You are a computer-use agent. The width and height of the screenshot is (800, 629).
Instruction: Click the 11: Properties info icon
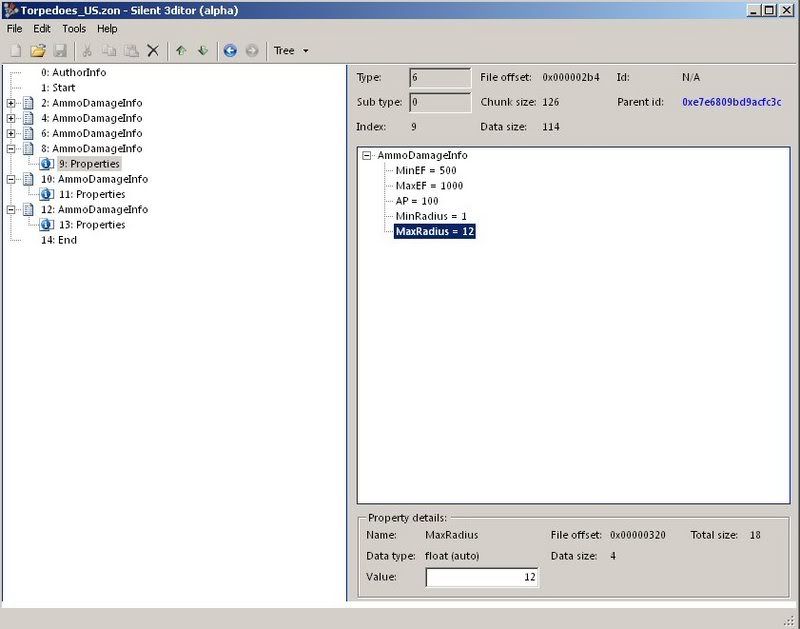(46, 194)
